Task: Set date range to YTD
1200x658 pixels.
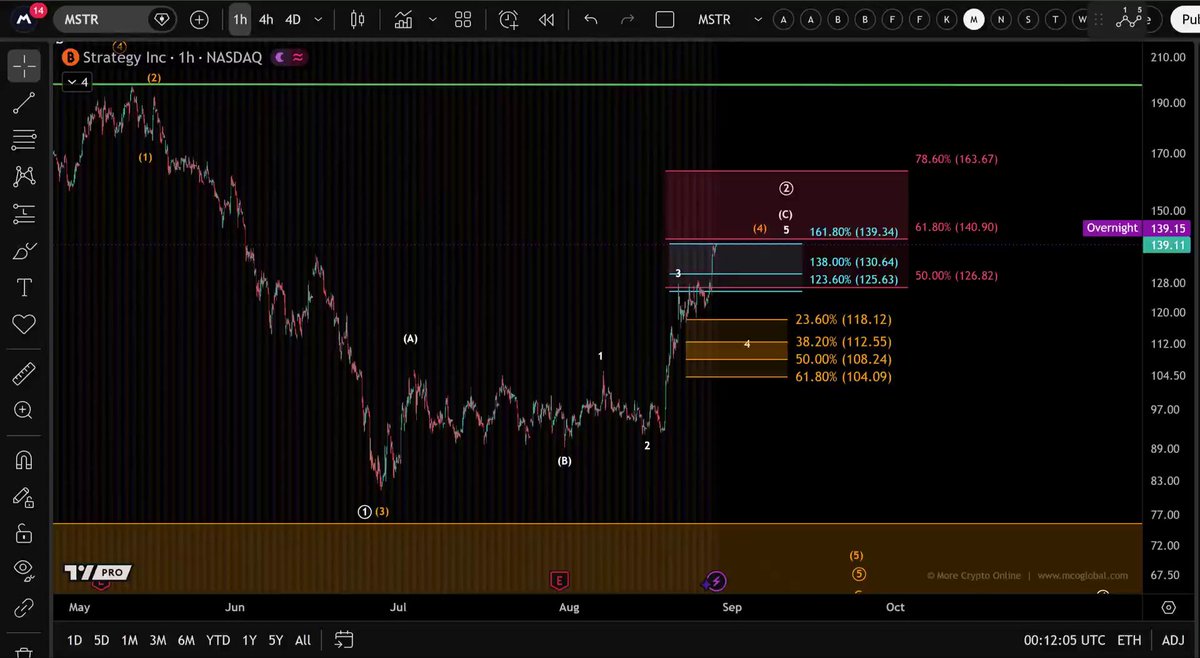Action: (x=218, y=640)
